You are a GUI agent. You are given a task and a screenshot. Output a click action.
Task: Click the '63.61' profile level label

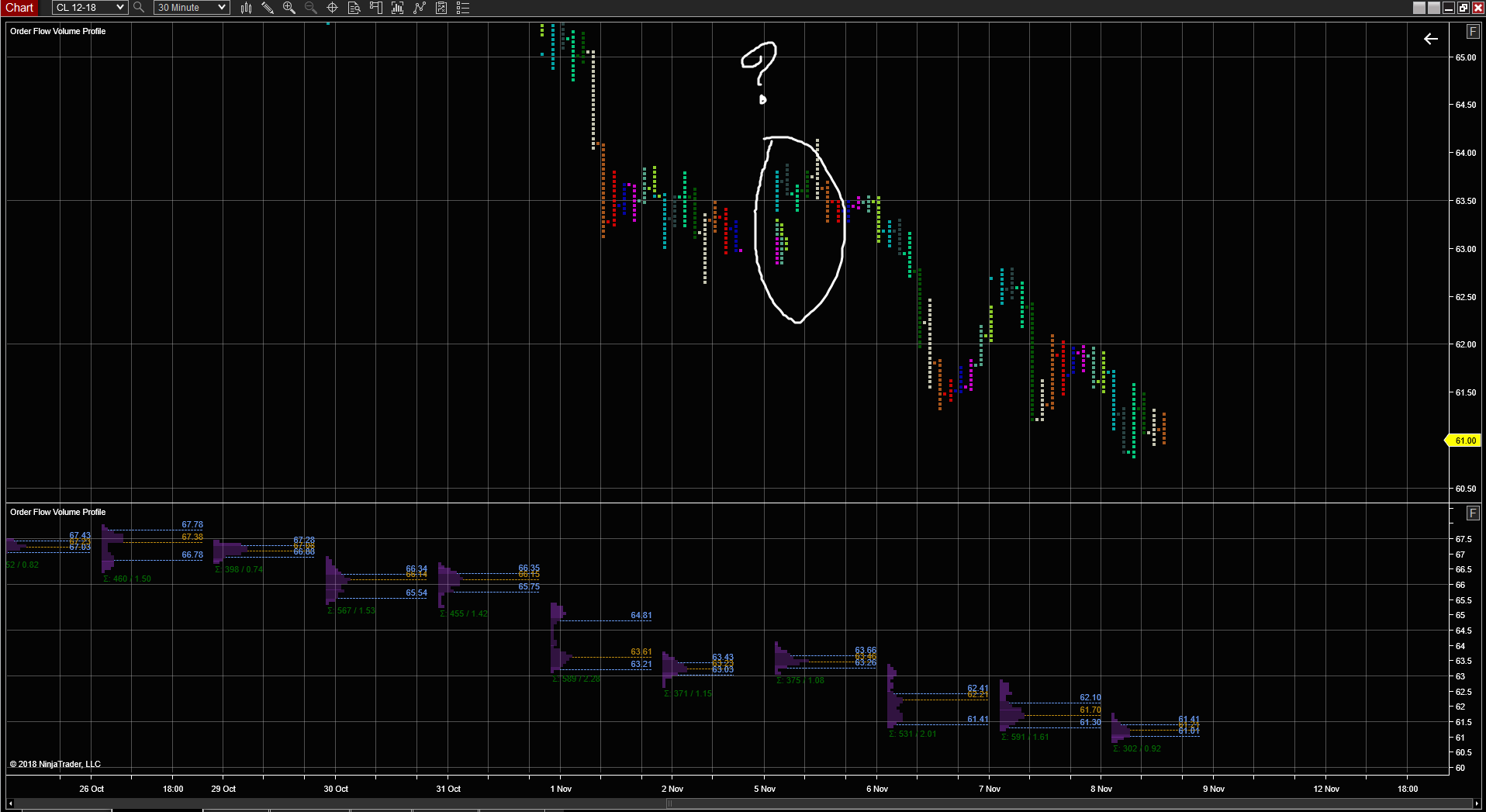pyautogui.click(x=641, y=651)
